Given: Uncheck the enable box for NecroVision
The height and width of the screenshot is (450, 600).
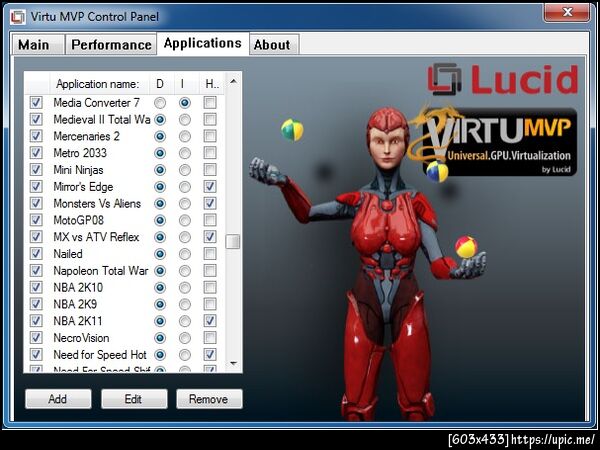Looking at the screenshot, I should coord(36,338).
